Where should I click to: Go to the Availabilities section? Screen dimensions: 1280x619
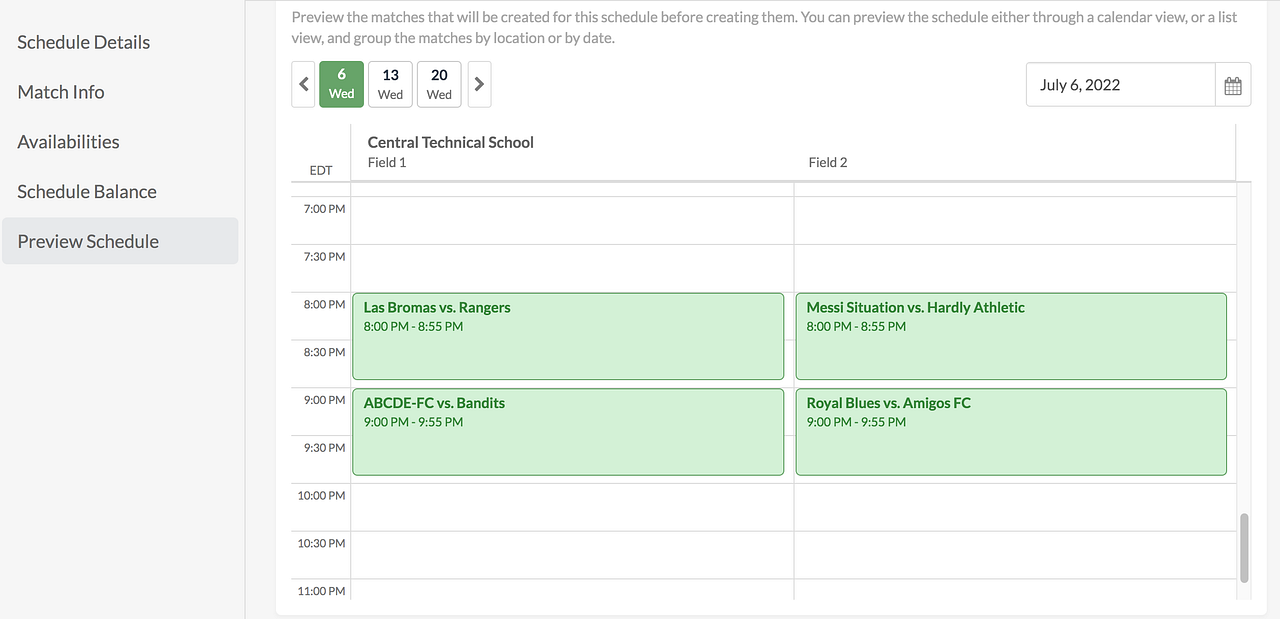click(x=68, y=142)
